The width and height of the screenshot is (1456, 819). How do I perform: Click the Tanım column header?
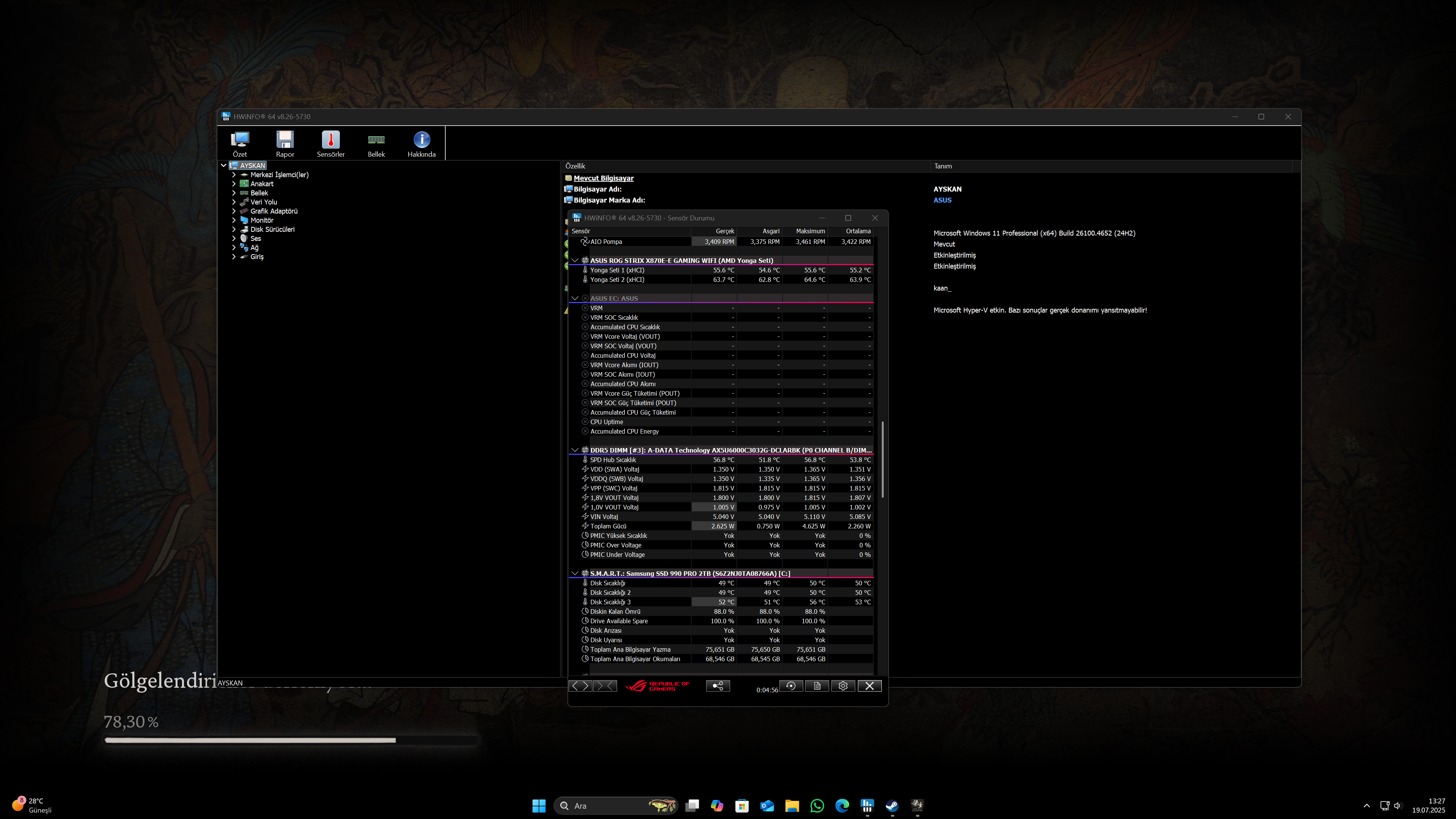tap(1111, 166)
